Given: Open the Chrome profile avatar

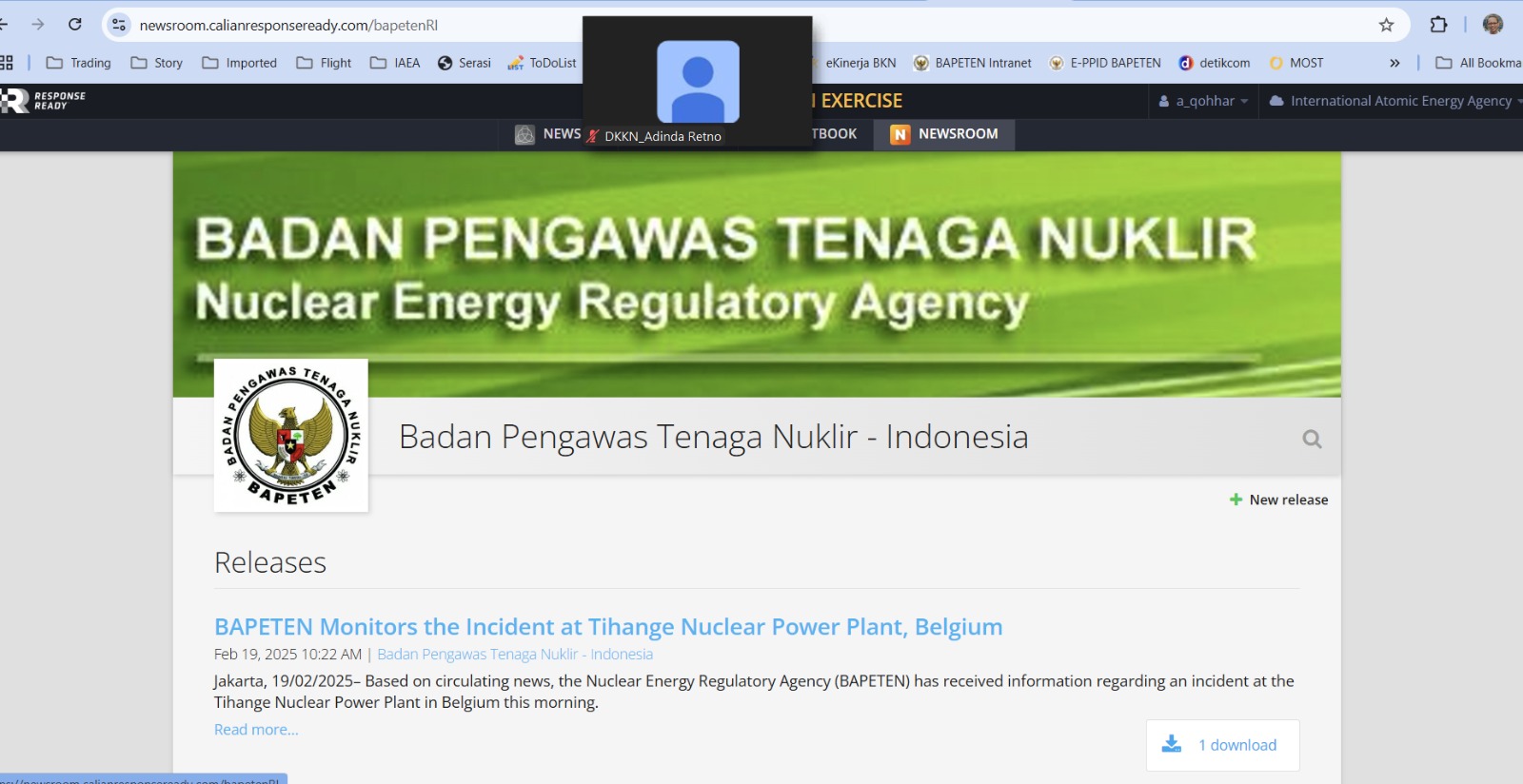Looking at the screenshot, I should pyautogui.click(x=1493, y=25).
